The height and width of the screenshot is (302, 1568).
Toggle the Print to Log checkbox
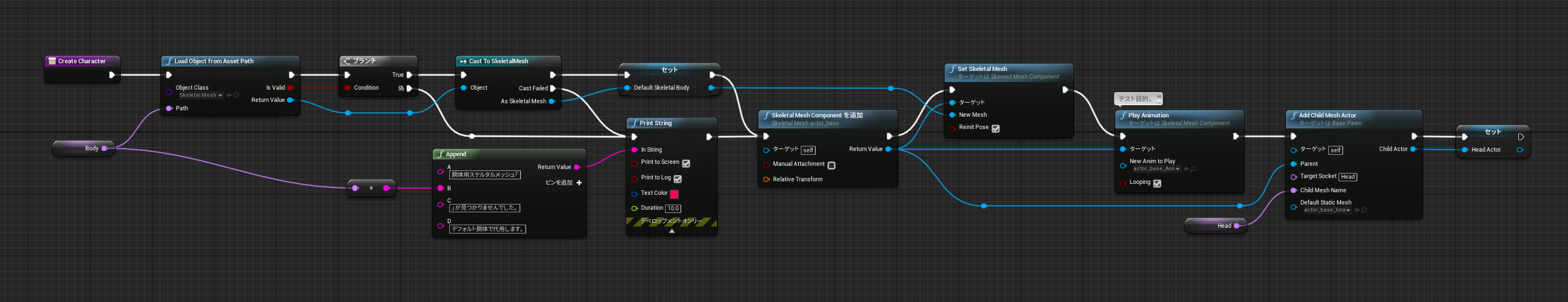(x=677, y=179)
